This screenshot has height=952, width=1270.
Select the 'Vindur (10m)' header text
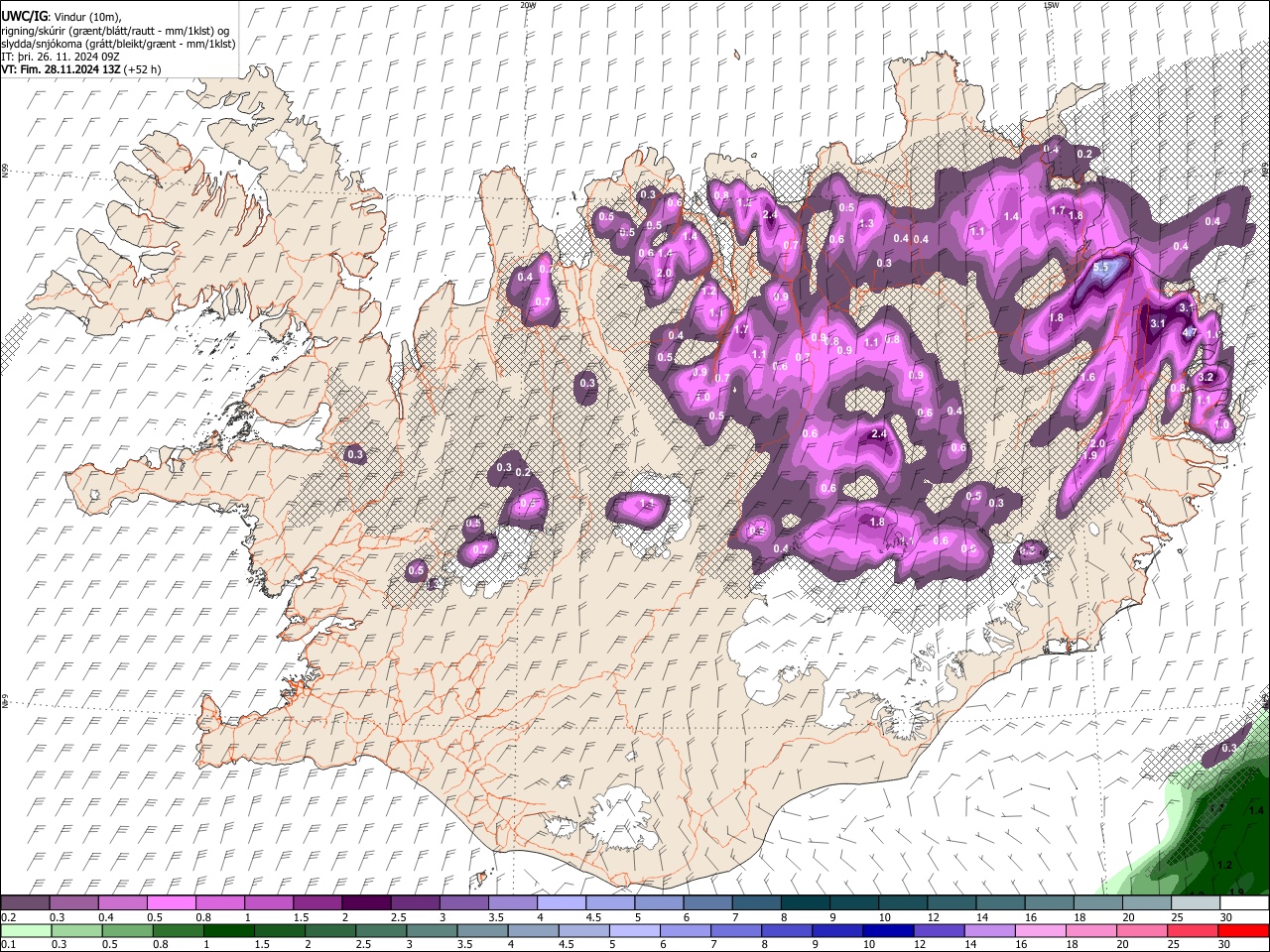[x=87, y=17]
